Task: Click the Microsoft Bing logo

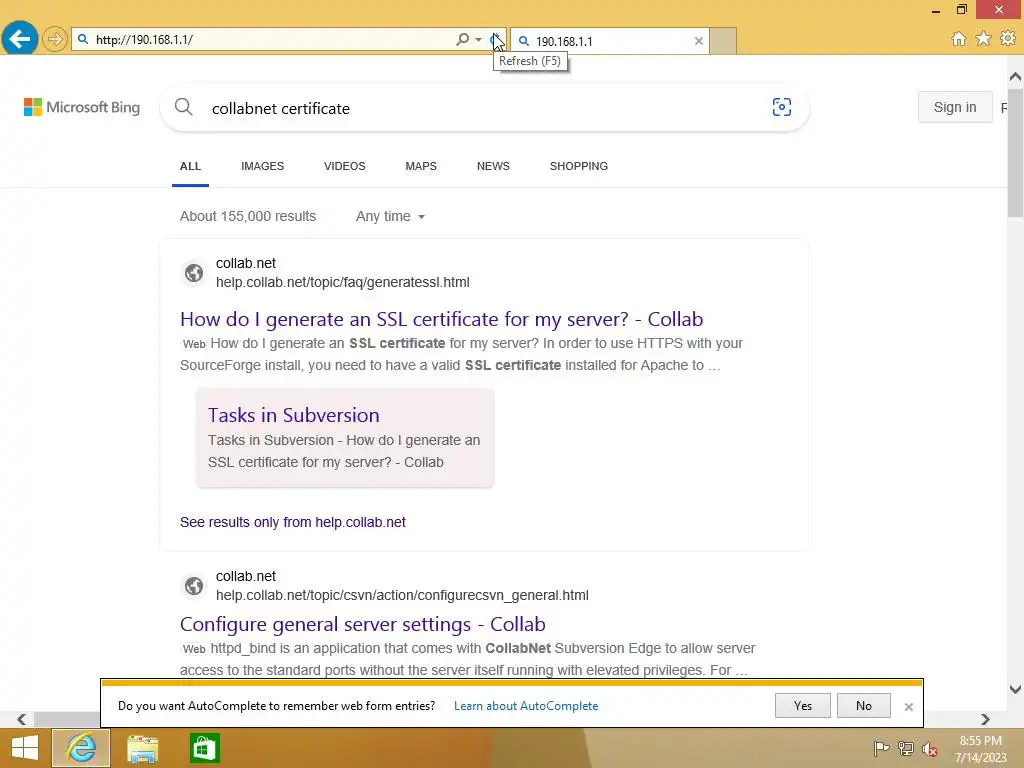Action: (82, 107)
